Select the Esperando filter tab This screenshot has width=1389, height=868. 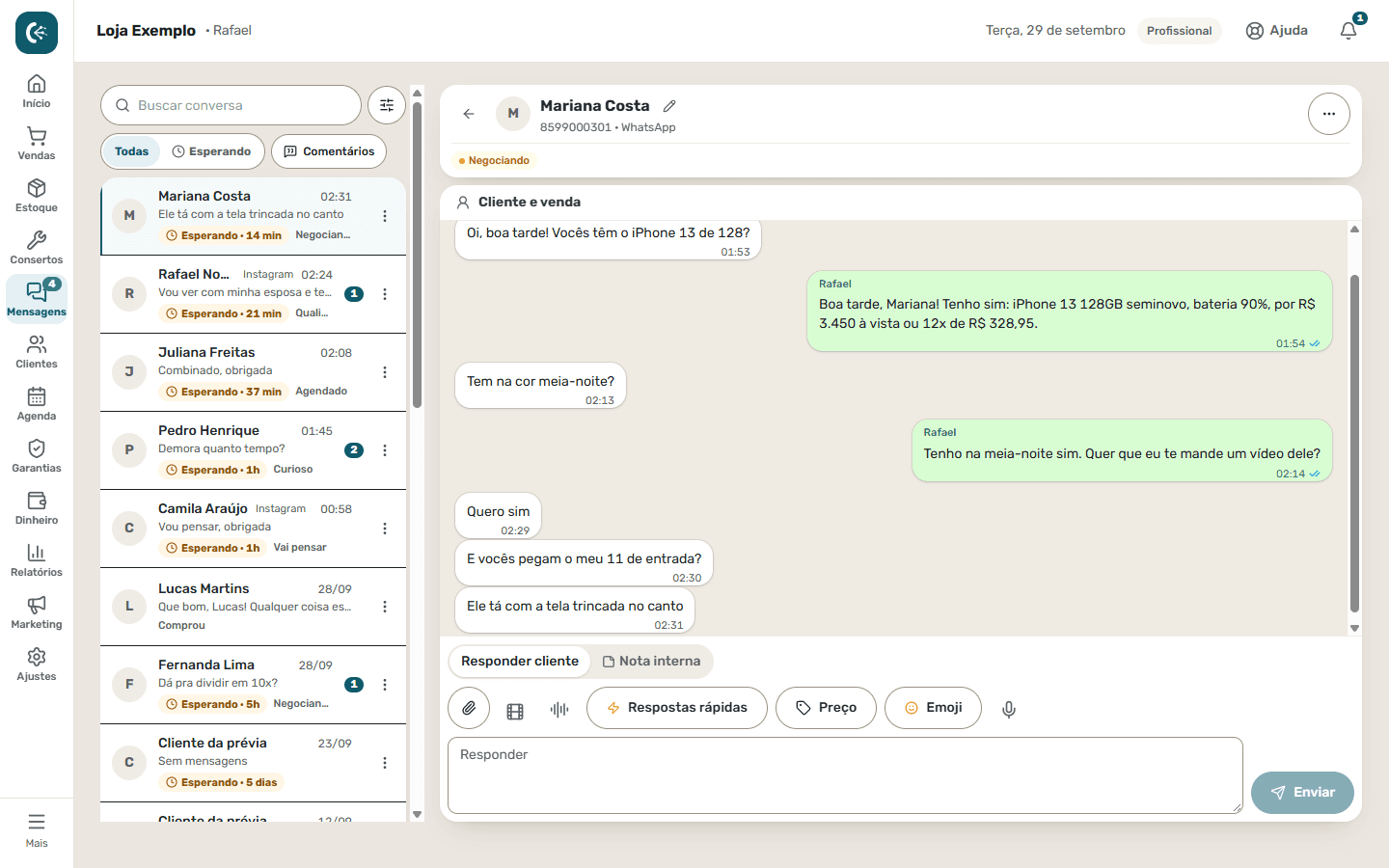(x=211, y=151)
